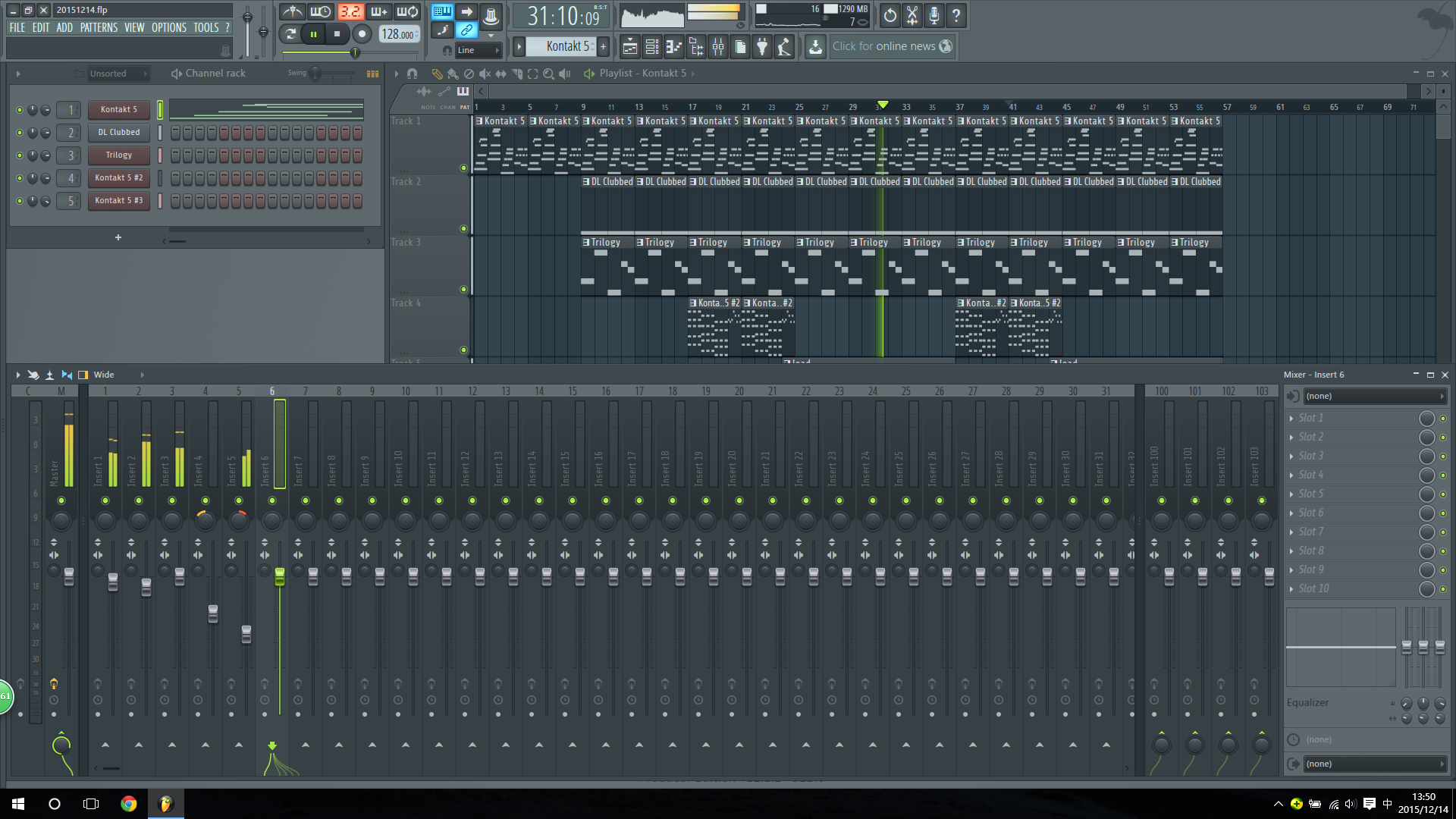Open the channel rack options arrow menu
Image resolution: width=1456 pixels, height=819 pixels.
click(18, 74)
